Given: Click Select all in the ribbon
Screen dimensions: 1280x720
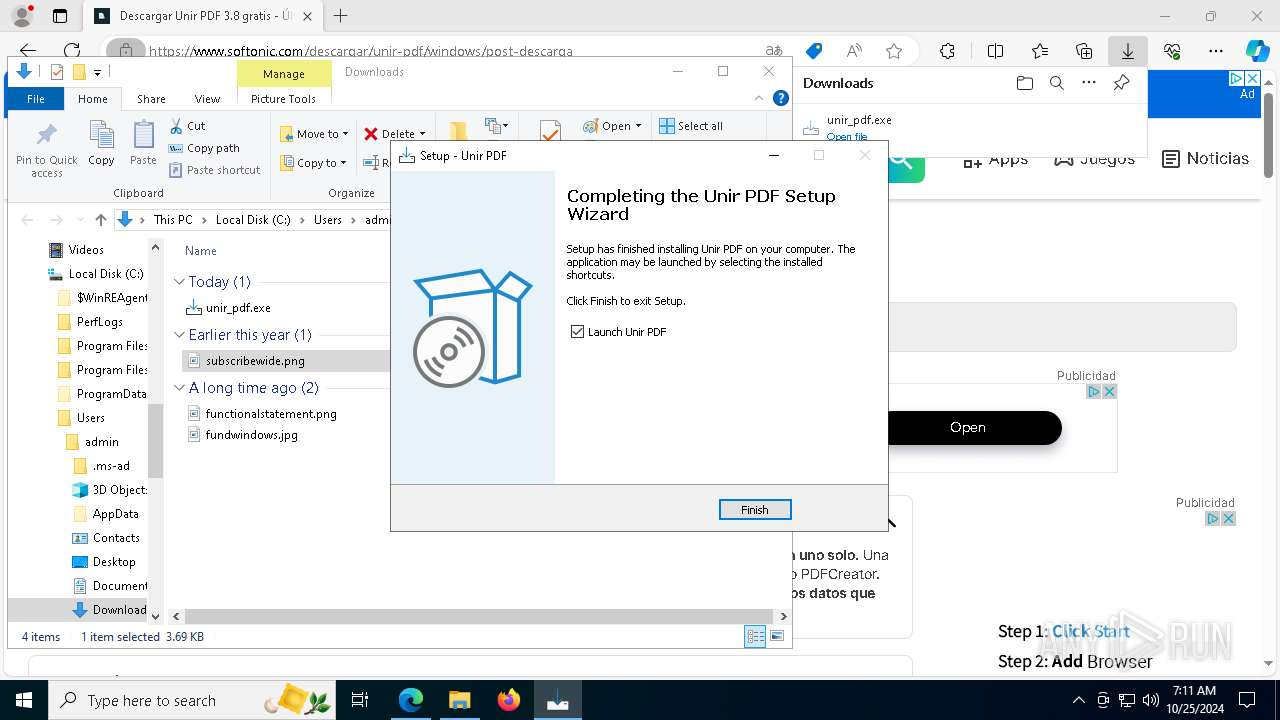Looking at the screenshot, I should pyautogui.click(x=690, y=126).
